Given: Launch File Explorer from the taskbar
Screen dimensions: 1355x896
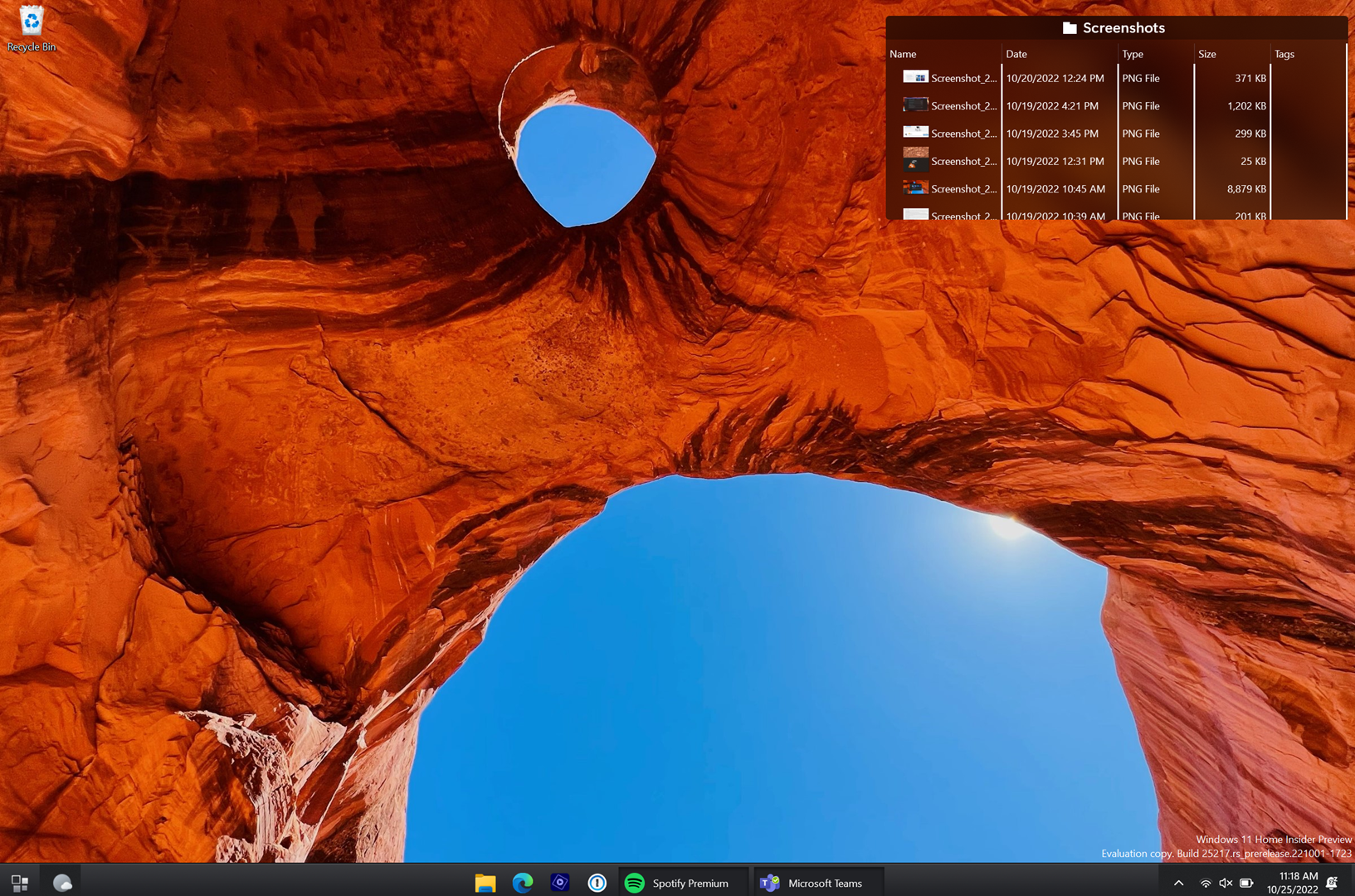Looking at the screenshot, I should (x=485, y=883).
